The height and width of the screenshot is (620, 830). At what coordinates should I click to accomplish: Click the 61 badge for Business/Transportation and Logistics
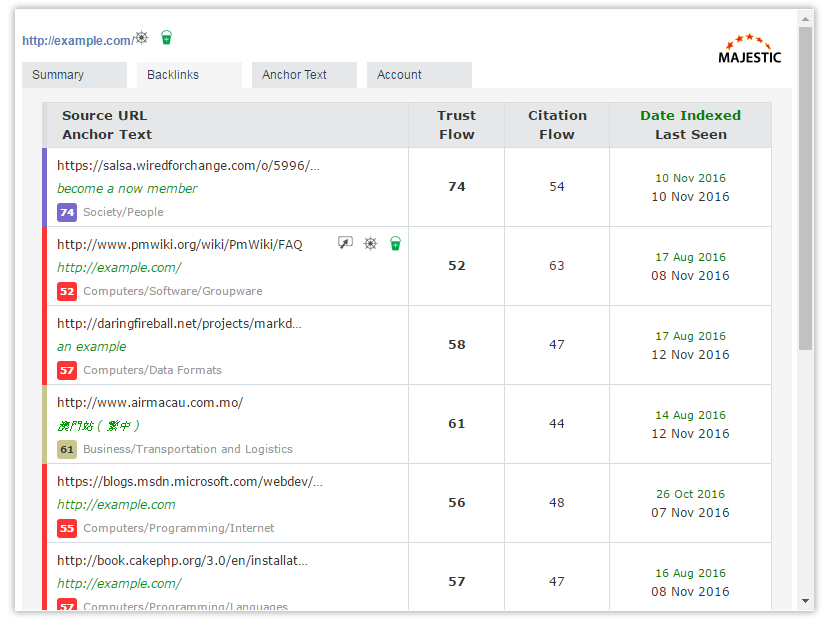[67, 449]
